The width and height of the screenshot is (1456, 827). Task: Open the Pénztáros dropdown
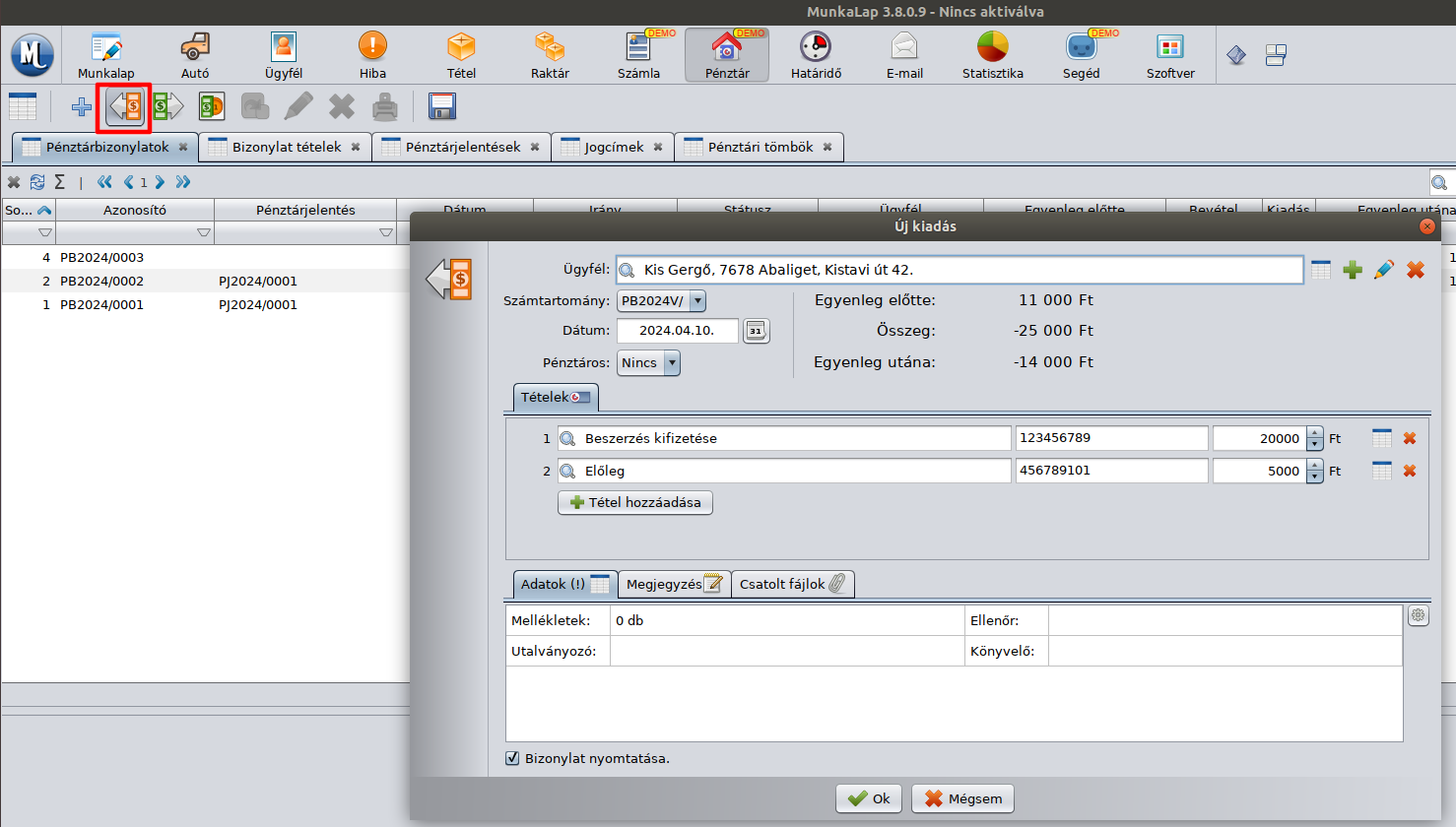point(672,363)
